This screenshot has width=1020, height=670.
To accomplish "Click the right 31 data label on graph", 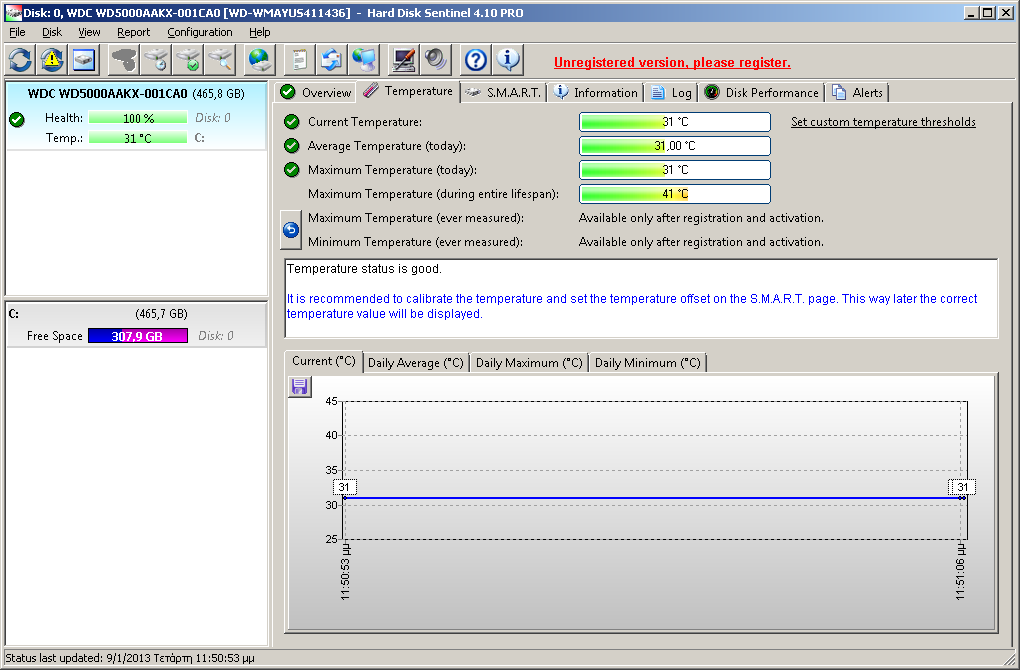I will [x=963, y=487].
